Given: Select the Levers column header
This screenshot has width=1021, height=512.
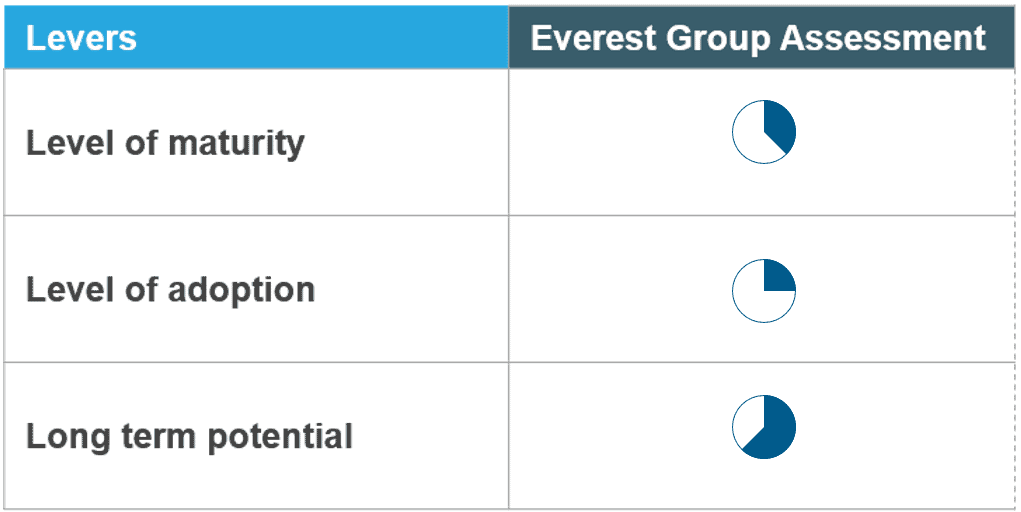Looking at the screenshot, I should [x=257, y=37].
